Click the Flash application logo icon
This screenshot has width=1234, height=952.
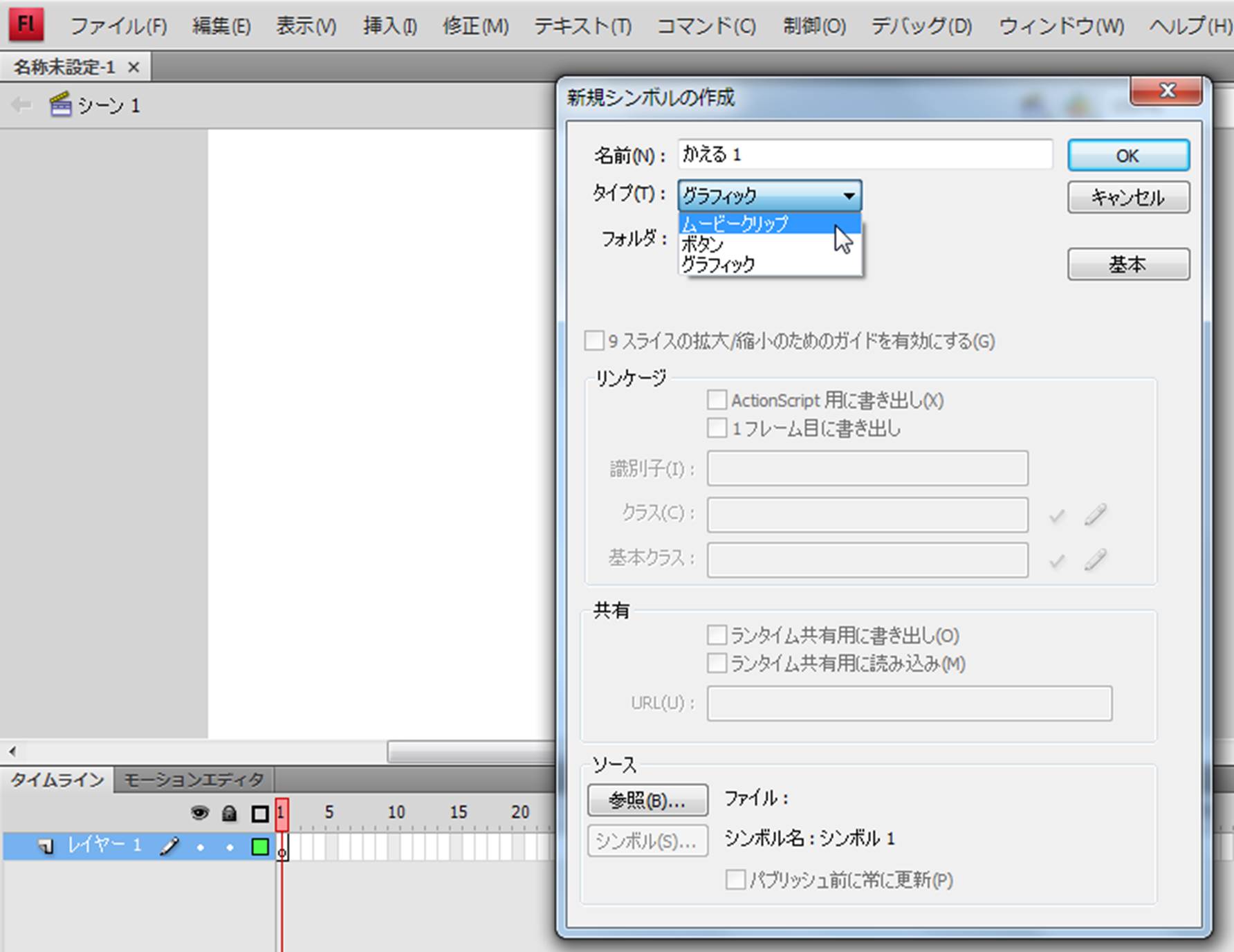pyautogui.click(x=26, y=24)
